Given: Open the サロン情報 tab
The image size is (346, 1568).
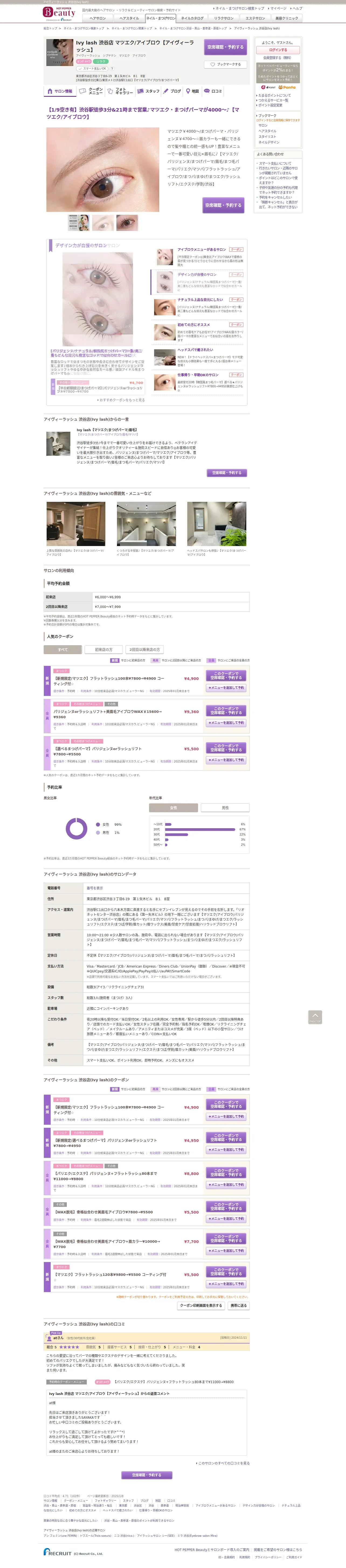Looking at the screenshot, I should pyautogui.click(x=60, y=91).
